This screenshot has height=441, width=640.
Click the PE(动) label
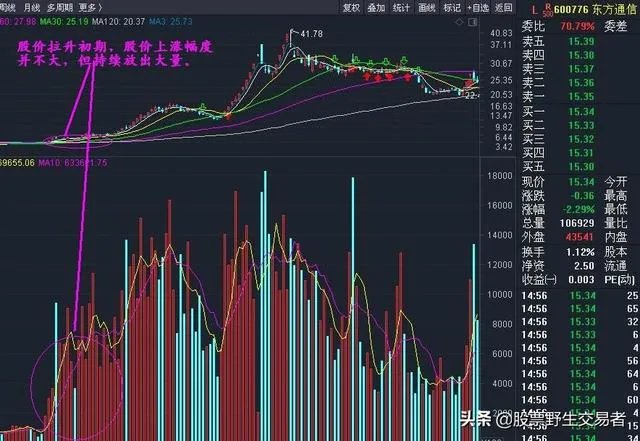tap(620, 280)
